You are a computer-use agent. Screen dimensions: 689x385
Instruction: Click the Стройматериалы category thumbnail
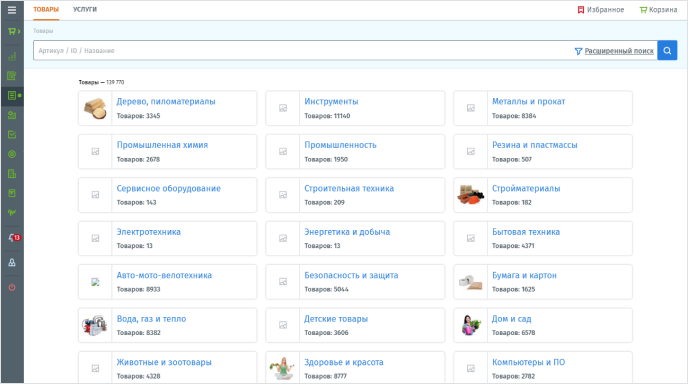click(x=471, y=195)
